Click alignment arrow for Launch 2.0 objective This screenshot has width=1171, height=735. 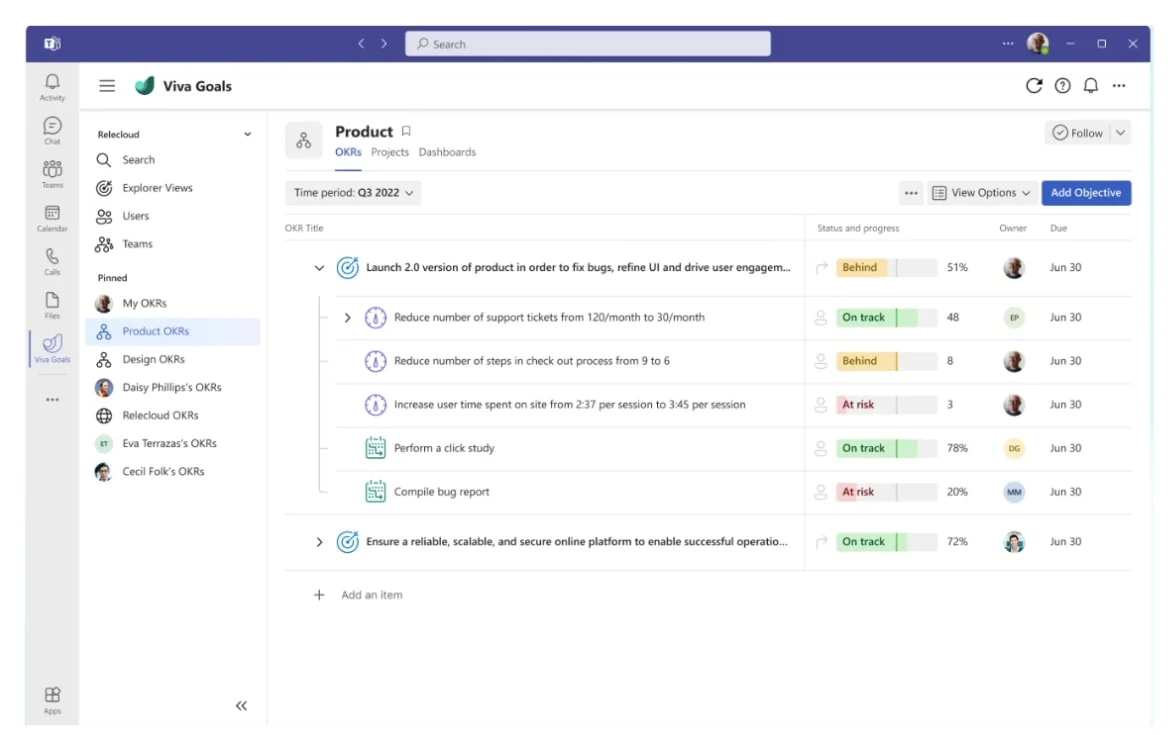(821, 267)
